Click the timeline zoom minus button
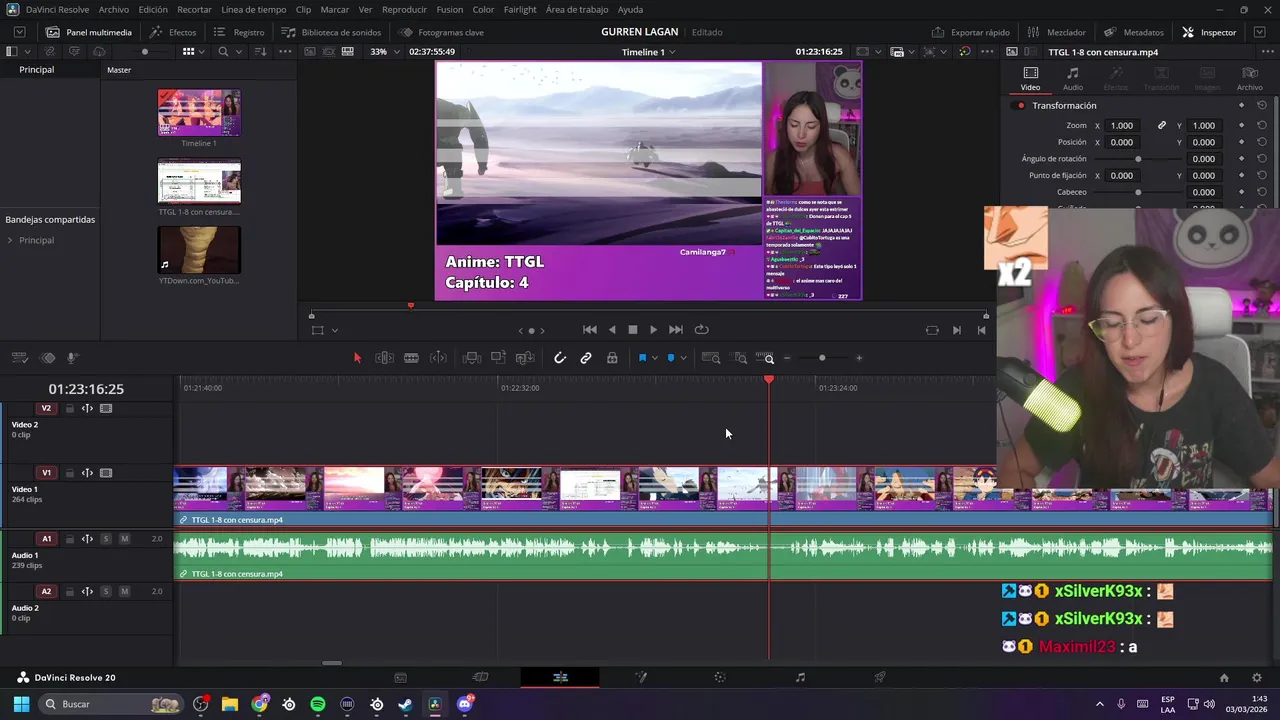The height and width of the screenshot is (720, 1280). click(787, 358)
